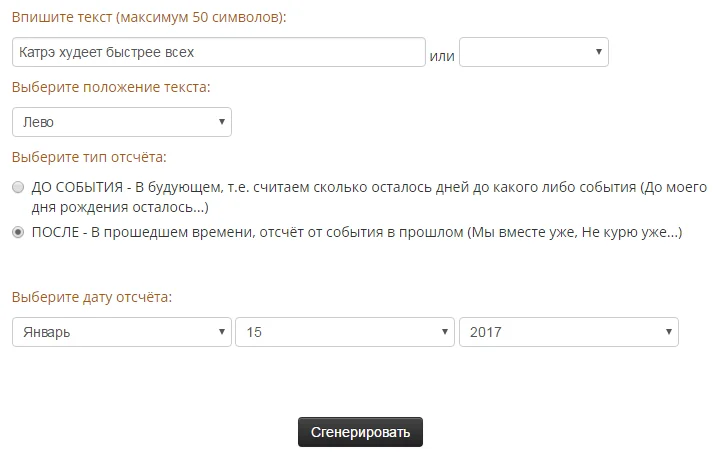The image size is (719, 464).
Task: Open the 'Лево' text position dropdown
Action: [121, 122]
